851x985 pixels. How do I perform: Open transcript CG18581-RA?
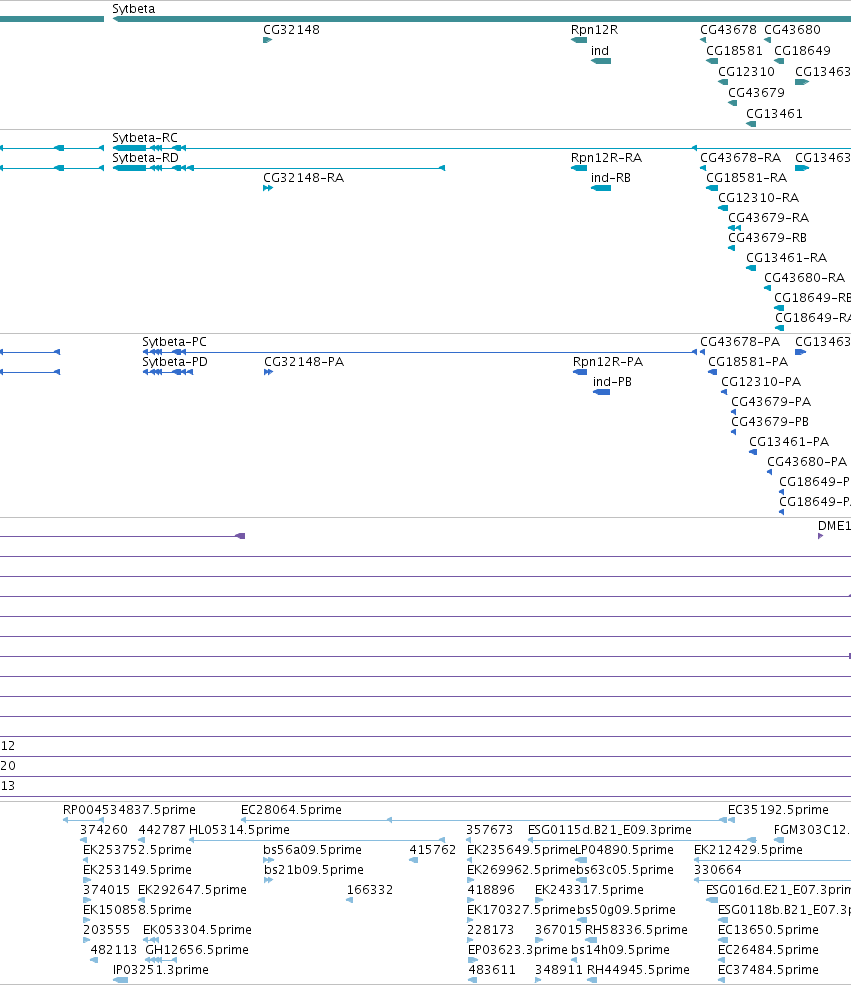(747, 178)
